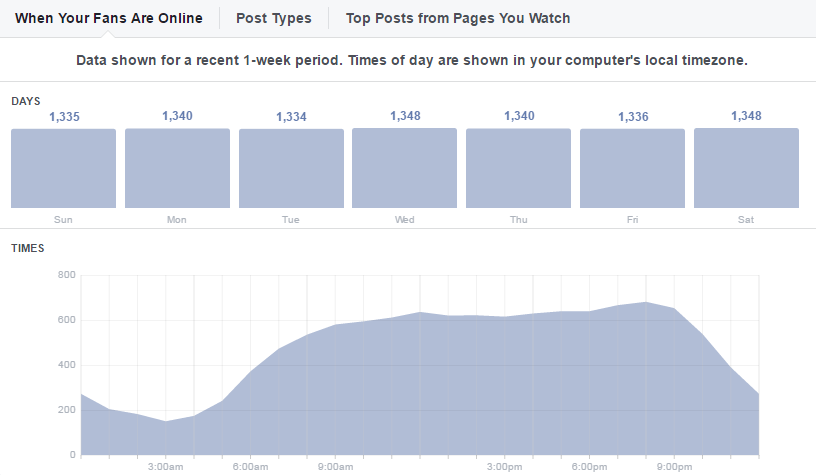This screenshot has height=475, width=816.
Task: Click the DAYS section heading
Action: point(25,101)
